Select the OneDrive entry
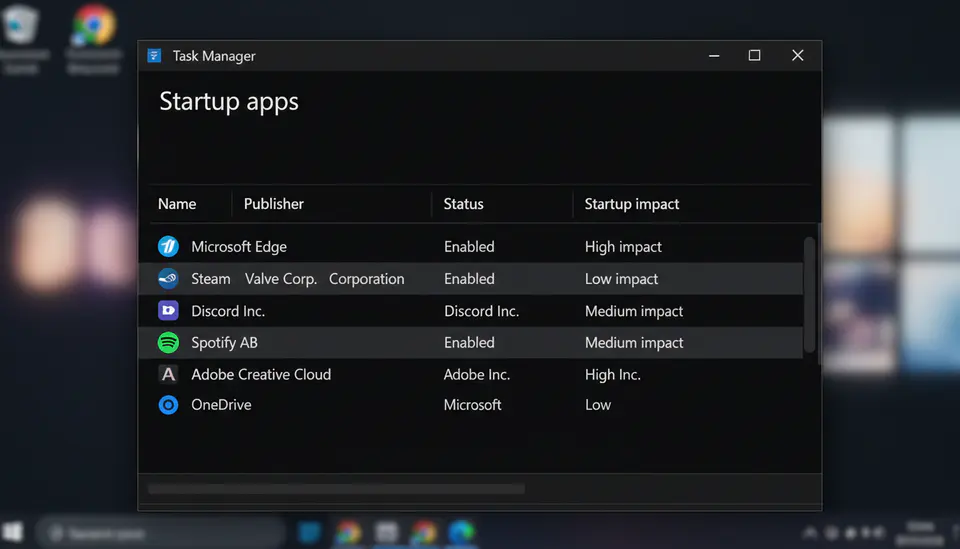The image size is (960, 549). (x=221, y=405)
